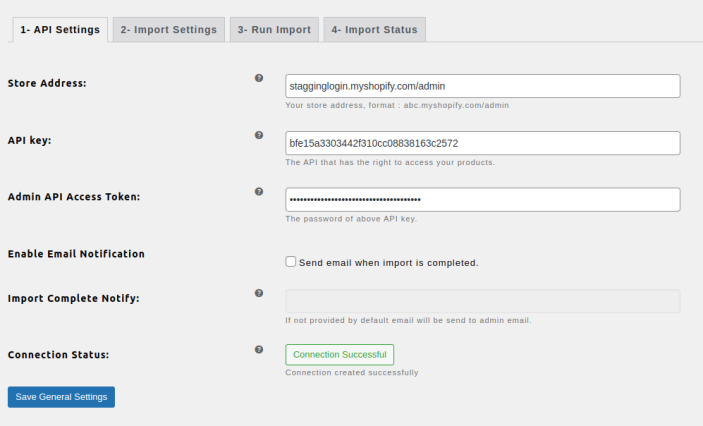Click the Connection Successful button
Viewport: 703px width, 426px height.
tap(339, 354)
